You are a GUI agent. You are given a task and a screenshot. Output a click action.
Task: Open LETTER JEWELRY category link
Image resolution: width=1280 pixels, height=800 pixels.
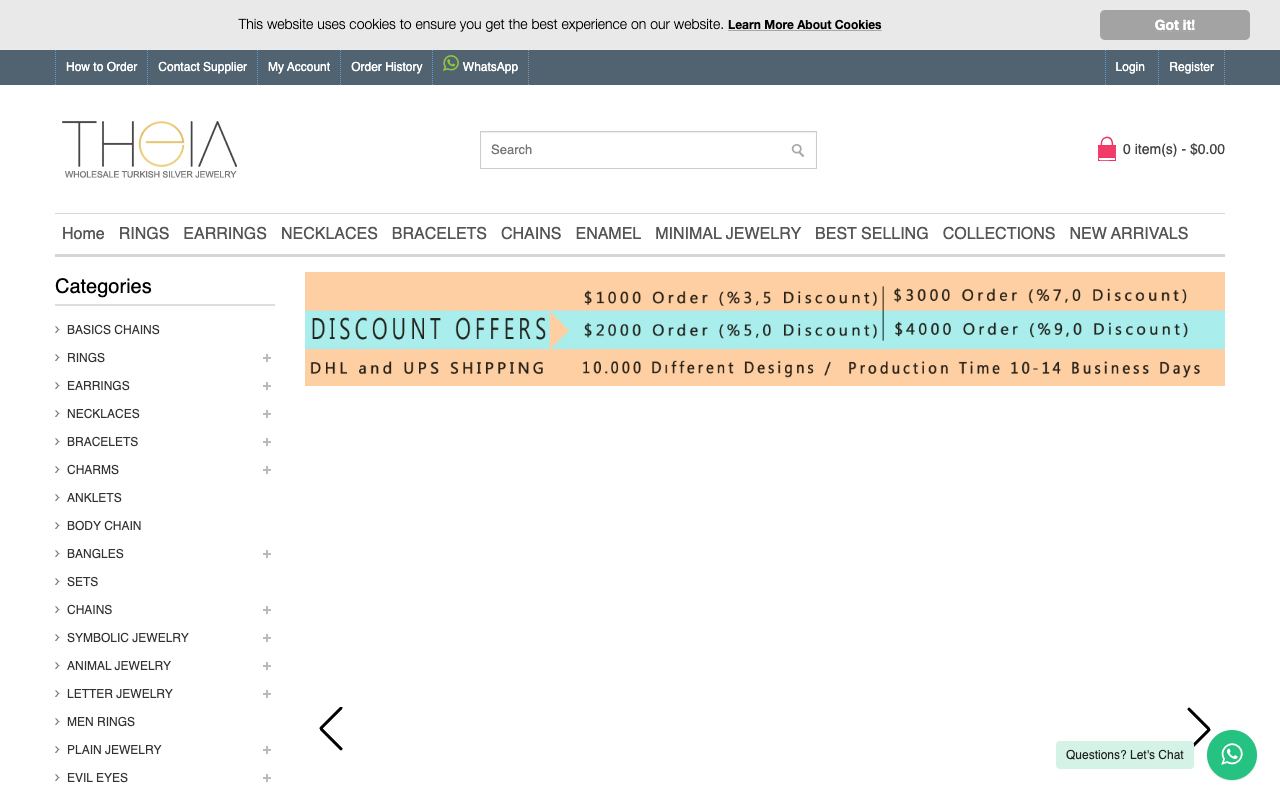pyautogui.click(x=120, y=694)
